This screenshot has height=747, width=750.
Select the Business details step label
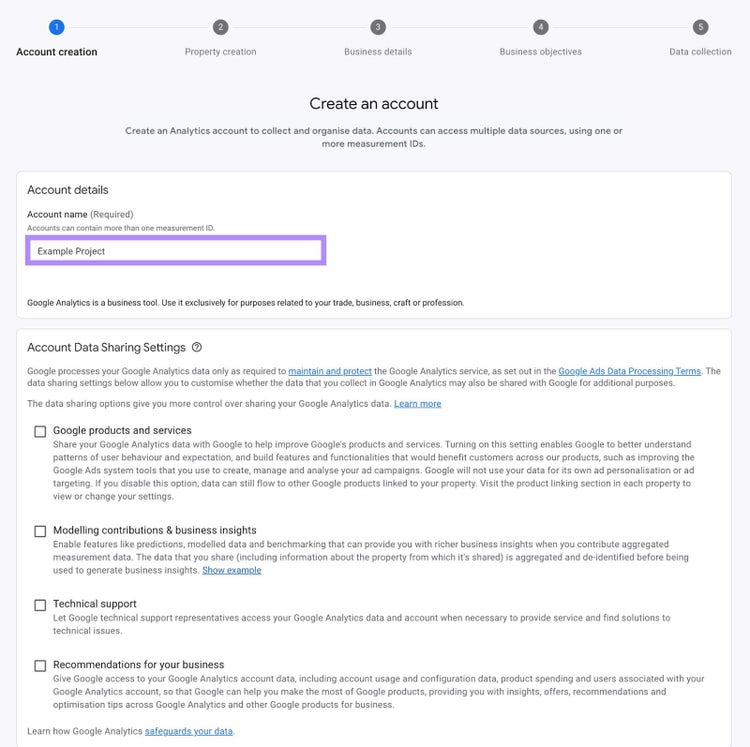pyautogui.click(x=378, y=52)
